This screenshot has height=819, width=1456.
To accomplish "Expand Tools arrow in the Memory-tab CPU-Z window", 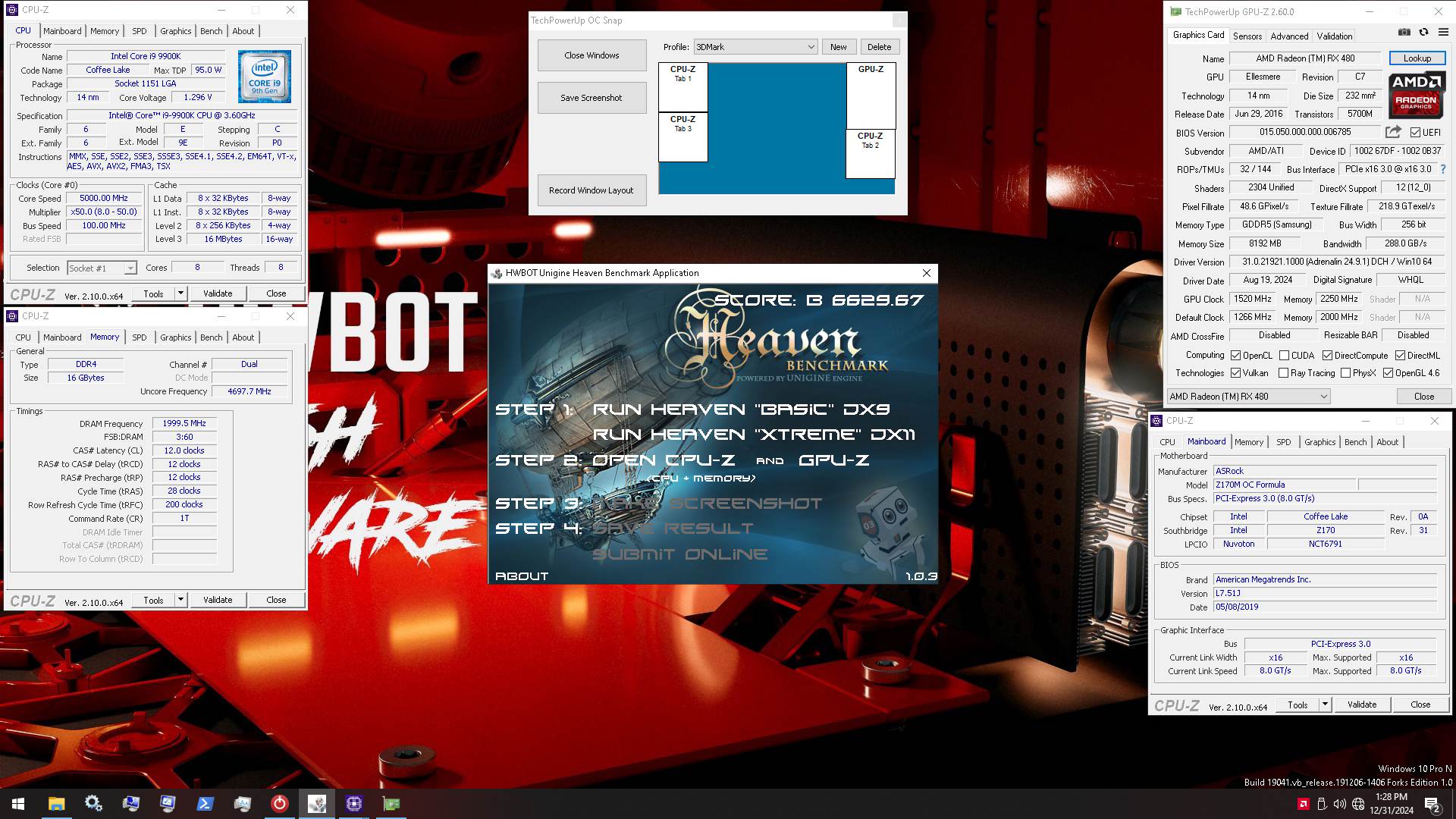I will tap(180, 600).
